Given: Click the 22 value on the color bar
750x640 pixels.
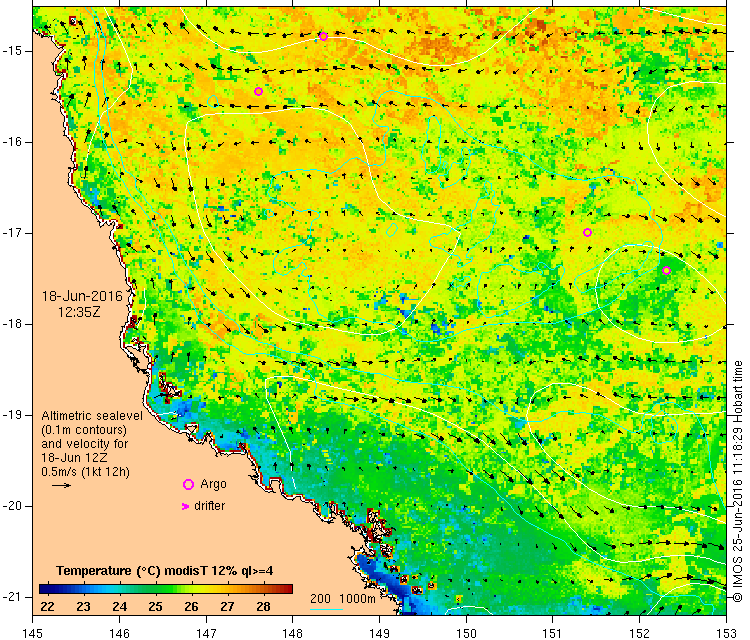Looking at the screenshot, I should coord(47,607).
